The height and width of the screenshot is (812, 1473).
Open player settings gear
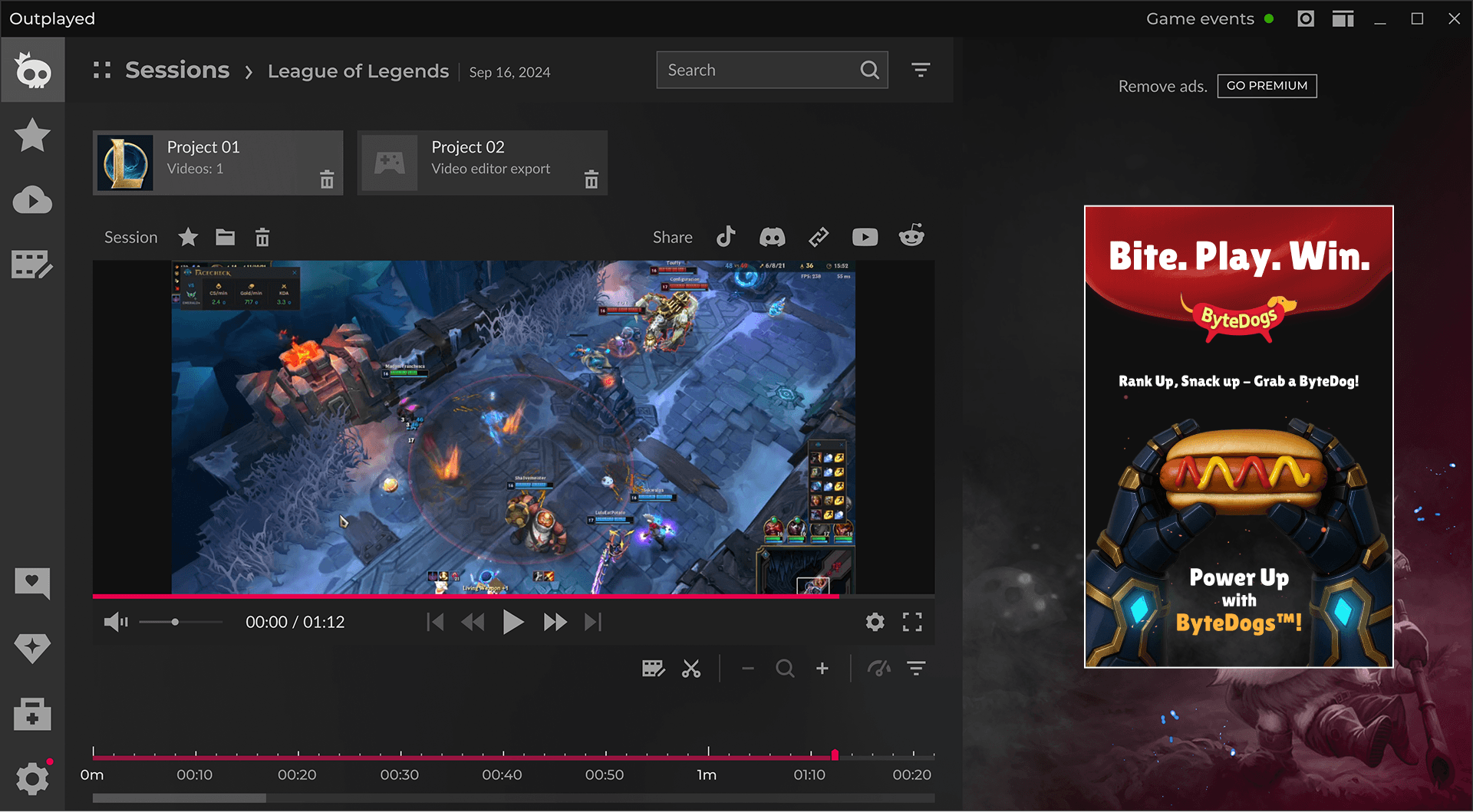875,622
